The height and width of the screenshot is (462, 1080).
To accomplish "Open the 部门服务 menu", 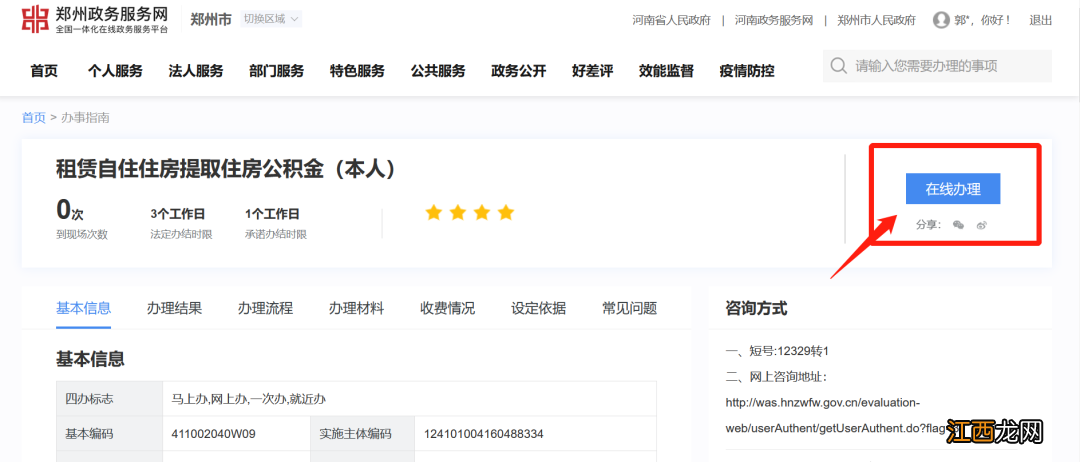I will [x=277, y=70].
